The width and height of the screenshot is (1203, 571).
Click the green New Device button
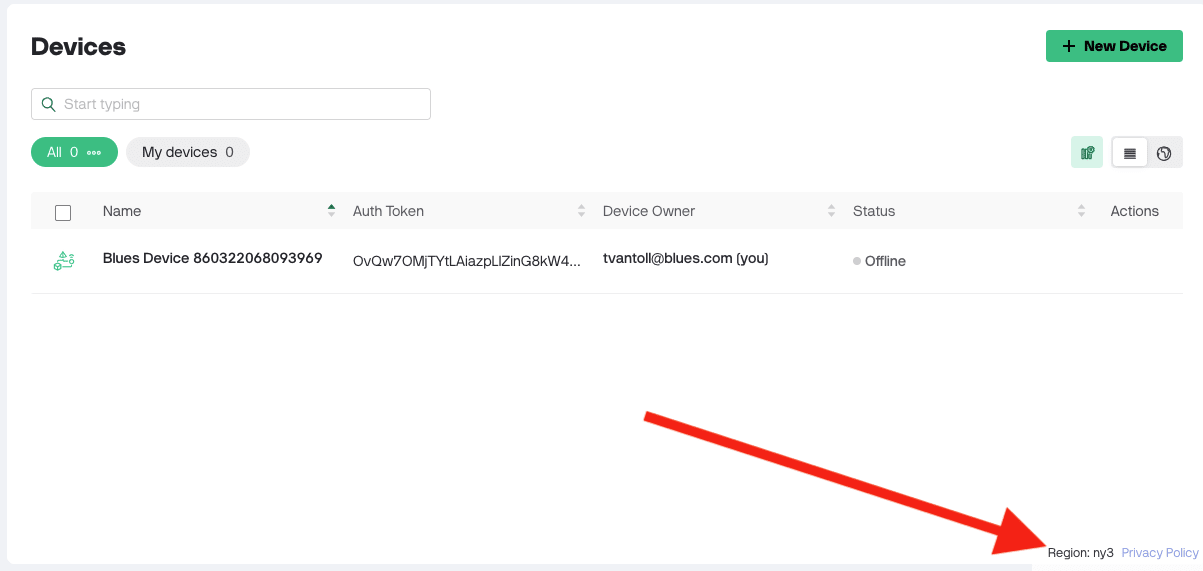pos(1114,46)
